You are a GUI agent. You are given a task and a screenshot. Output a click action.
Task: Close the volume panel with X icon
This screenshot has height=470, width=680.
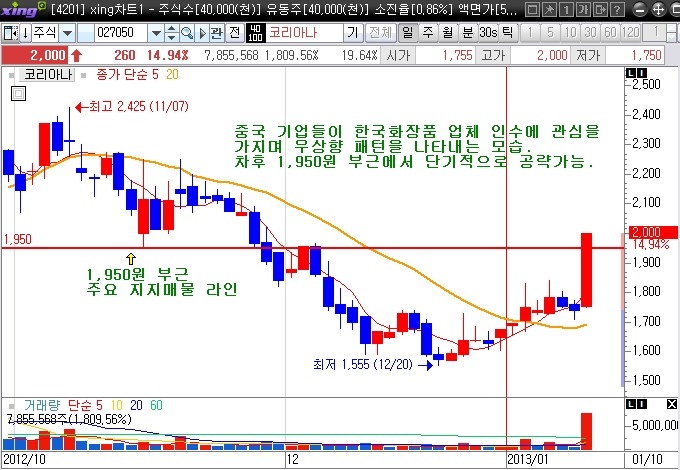672,405
